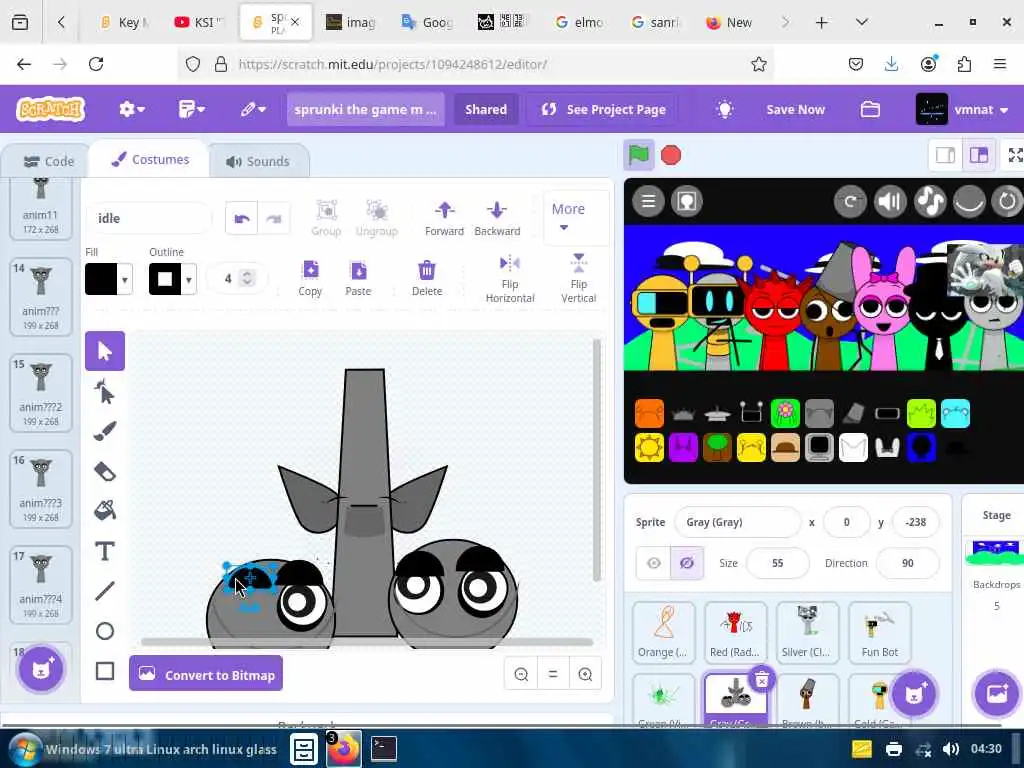The width and height of the screenshot is (1024, 768).
Task: Switch to large stage layout
Action: (978, 155)
